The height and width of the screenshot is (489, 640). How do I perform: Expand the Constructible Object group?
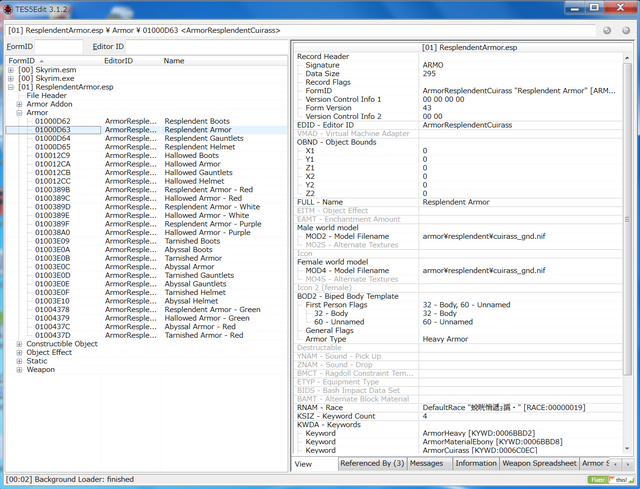pos(19,344)
